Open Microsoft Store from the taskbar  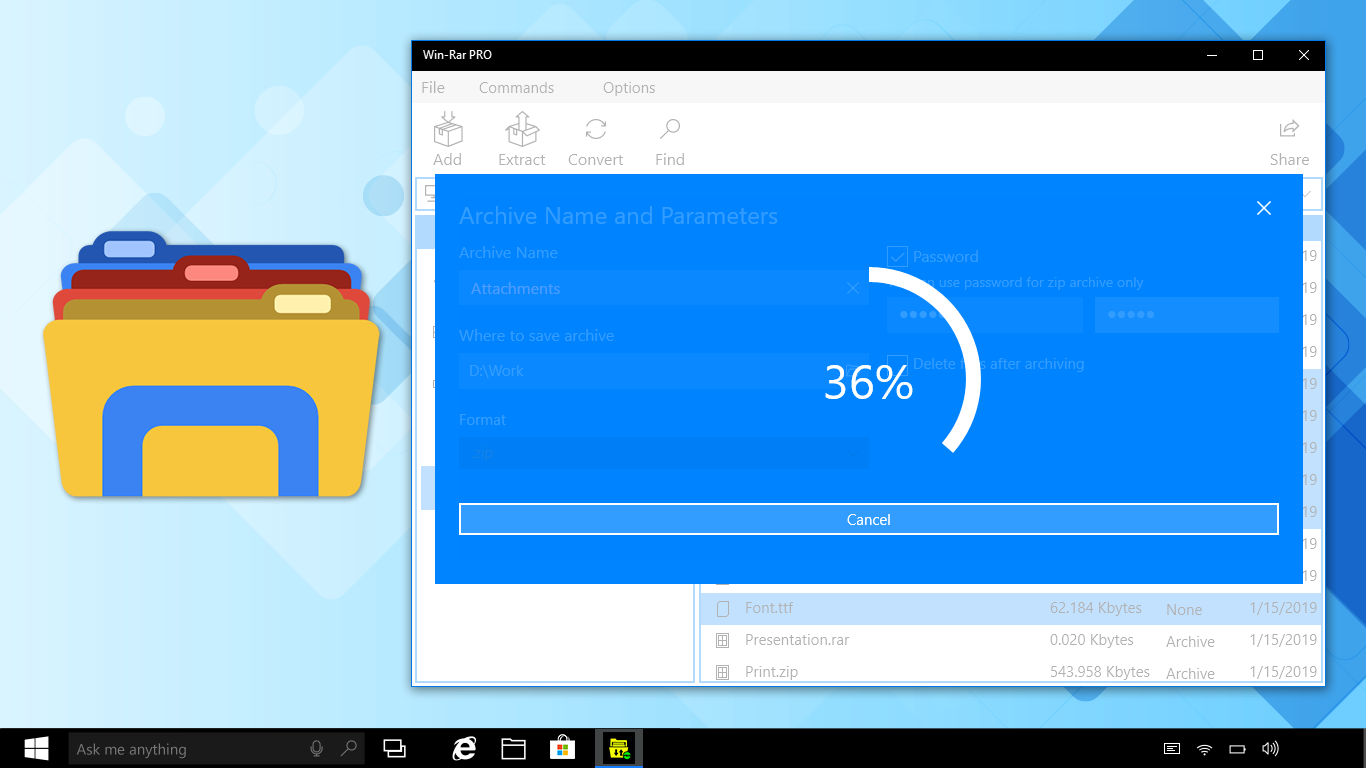(x=562, y=748)
